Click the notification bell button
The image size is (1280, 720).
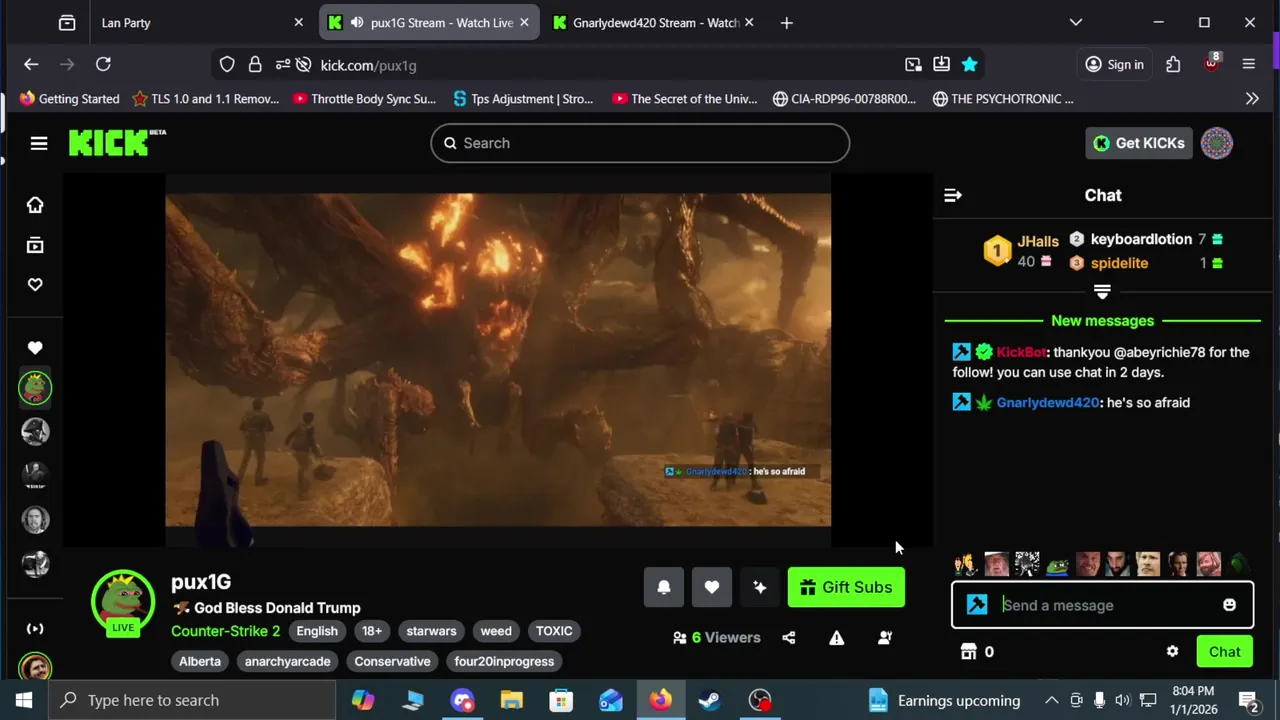point(664,587)
